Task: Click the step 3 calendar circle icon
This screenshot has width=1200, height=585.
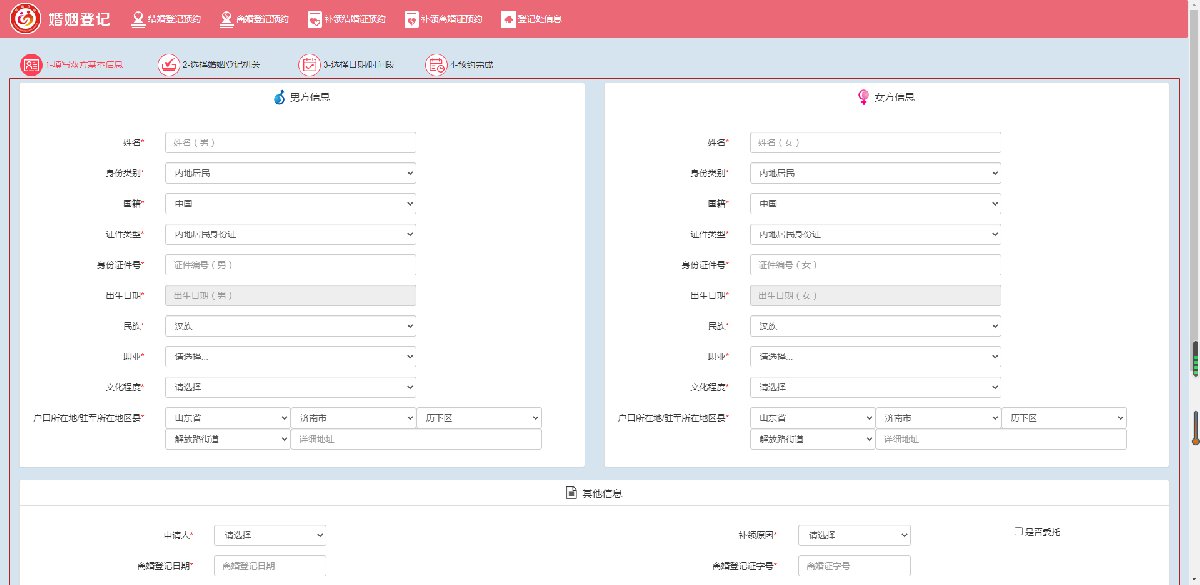Action: [x=309, y=65]
